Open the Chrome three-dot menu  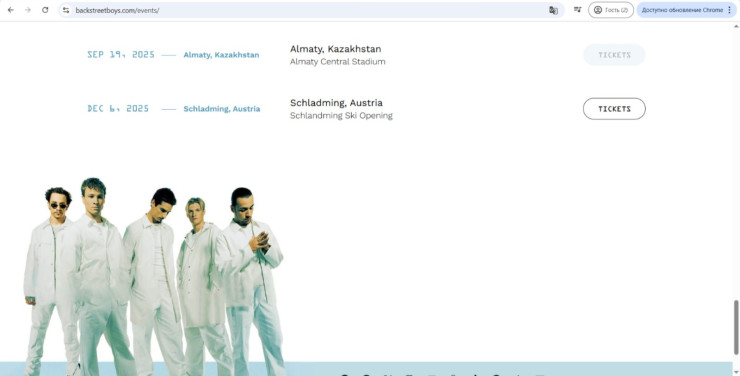pyautogui.click(x=730, y=10)
